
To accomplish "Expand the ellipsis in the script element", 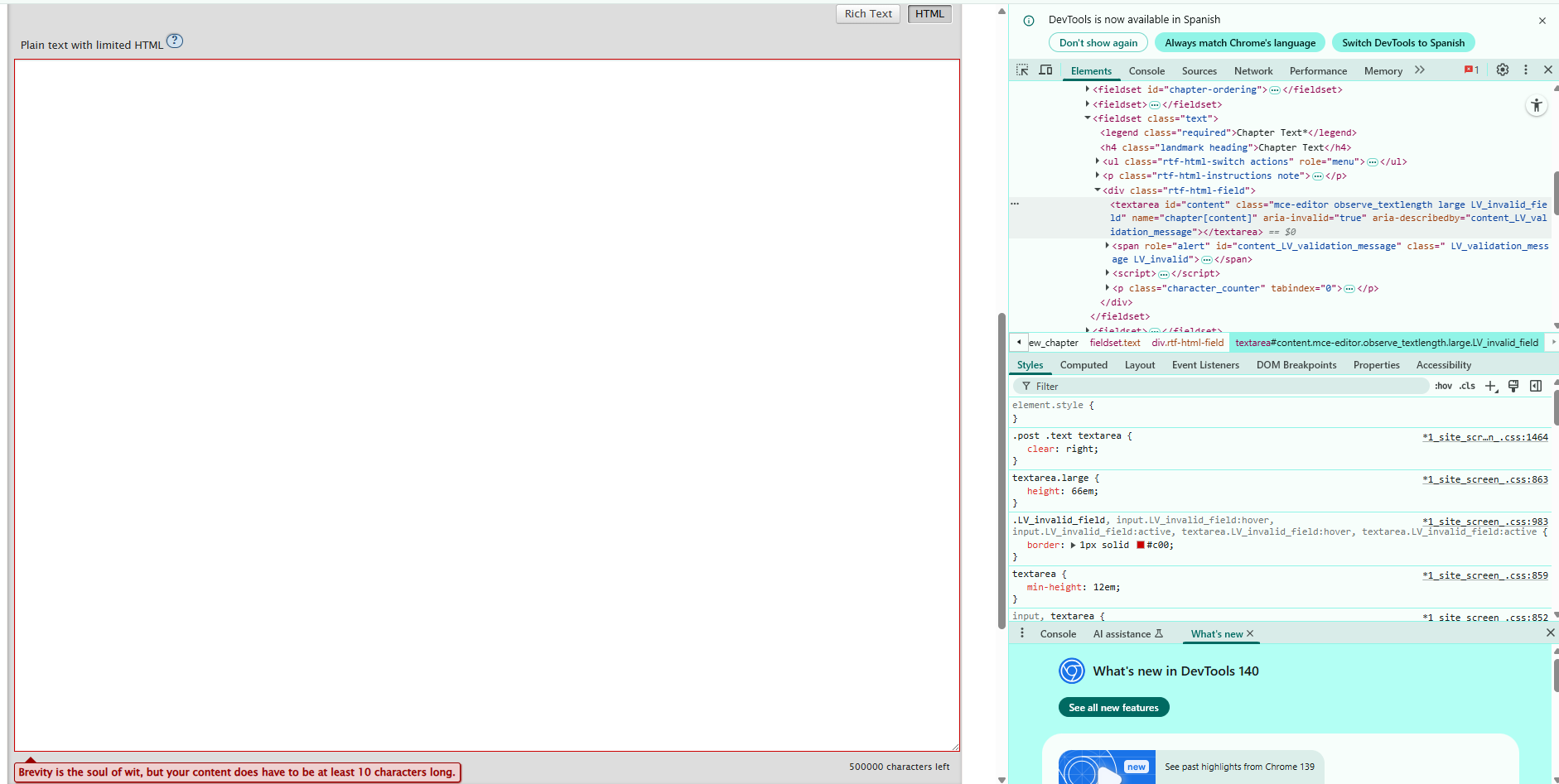I will pyautogui.click(x=1164, y=274).
